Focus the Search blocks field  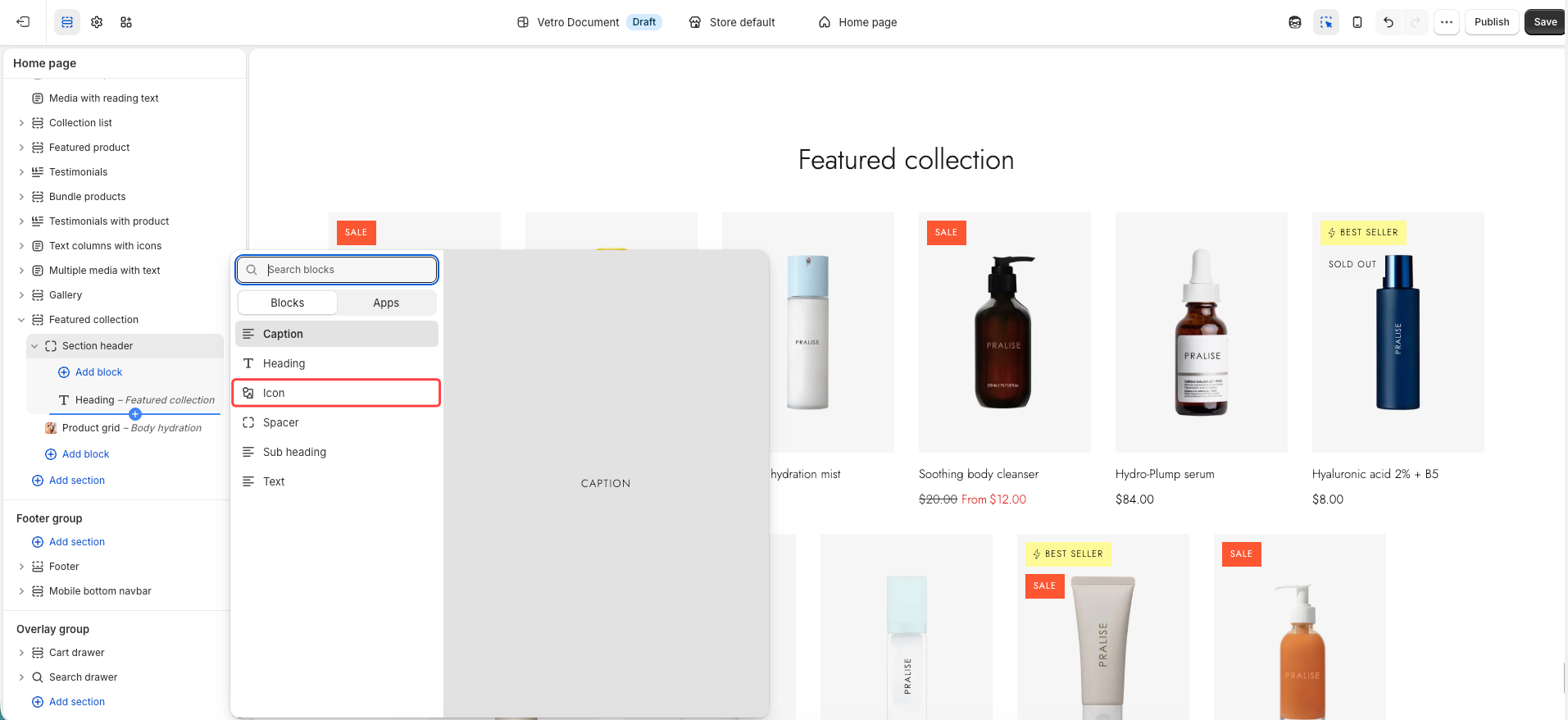[x=337, y=270]
